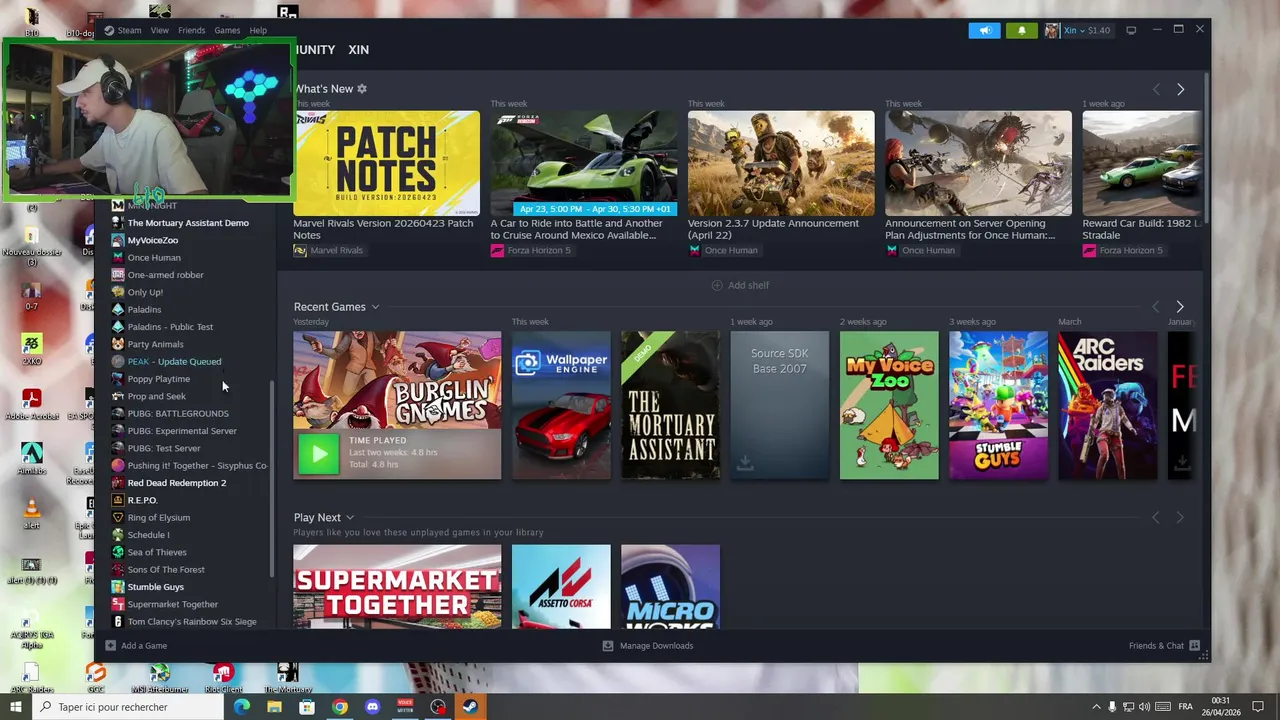
Task: Select PUBG: Experimental Server entry
Action: coord(180,431)
